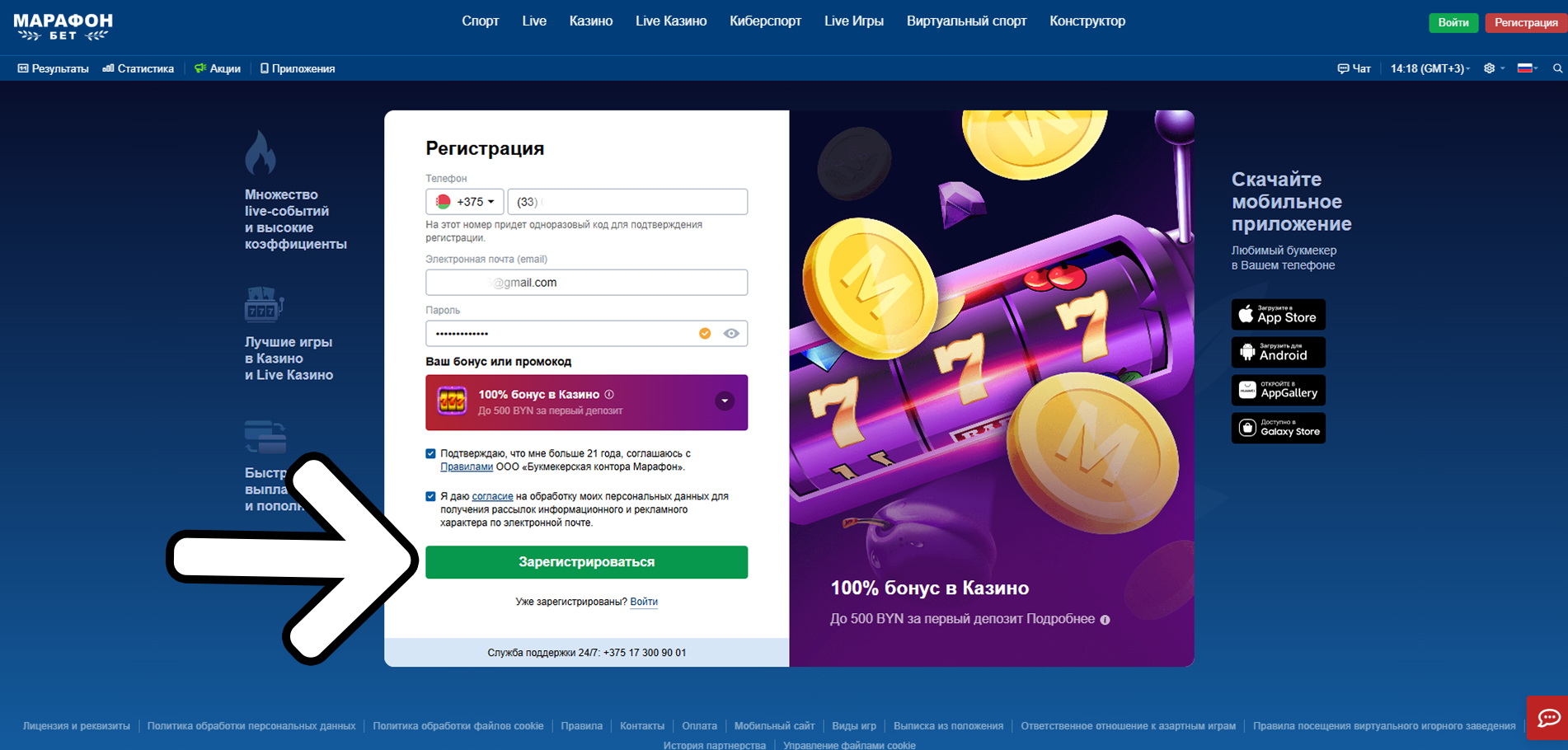
Task: Open the language flag dropdown
Action: pos(1528,68)
